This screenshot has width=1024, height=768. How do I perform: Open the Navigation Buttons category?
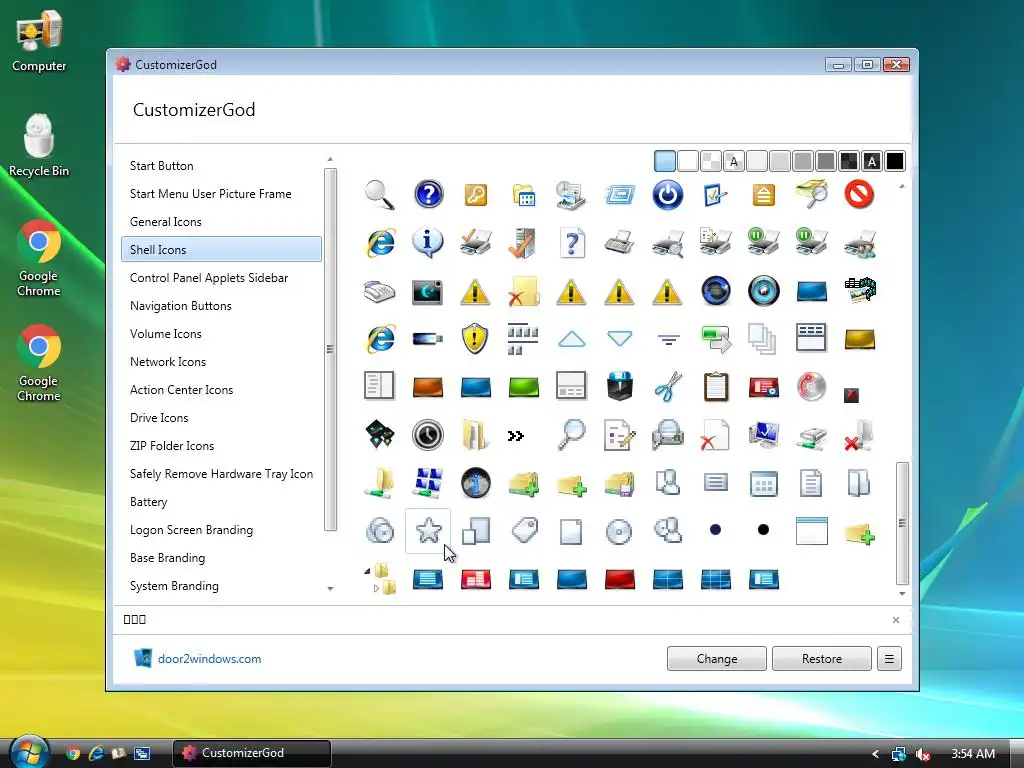[221, 306]
